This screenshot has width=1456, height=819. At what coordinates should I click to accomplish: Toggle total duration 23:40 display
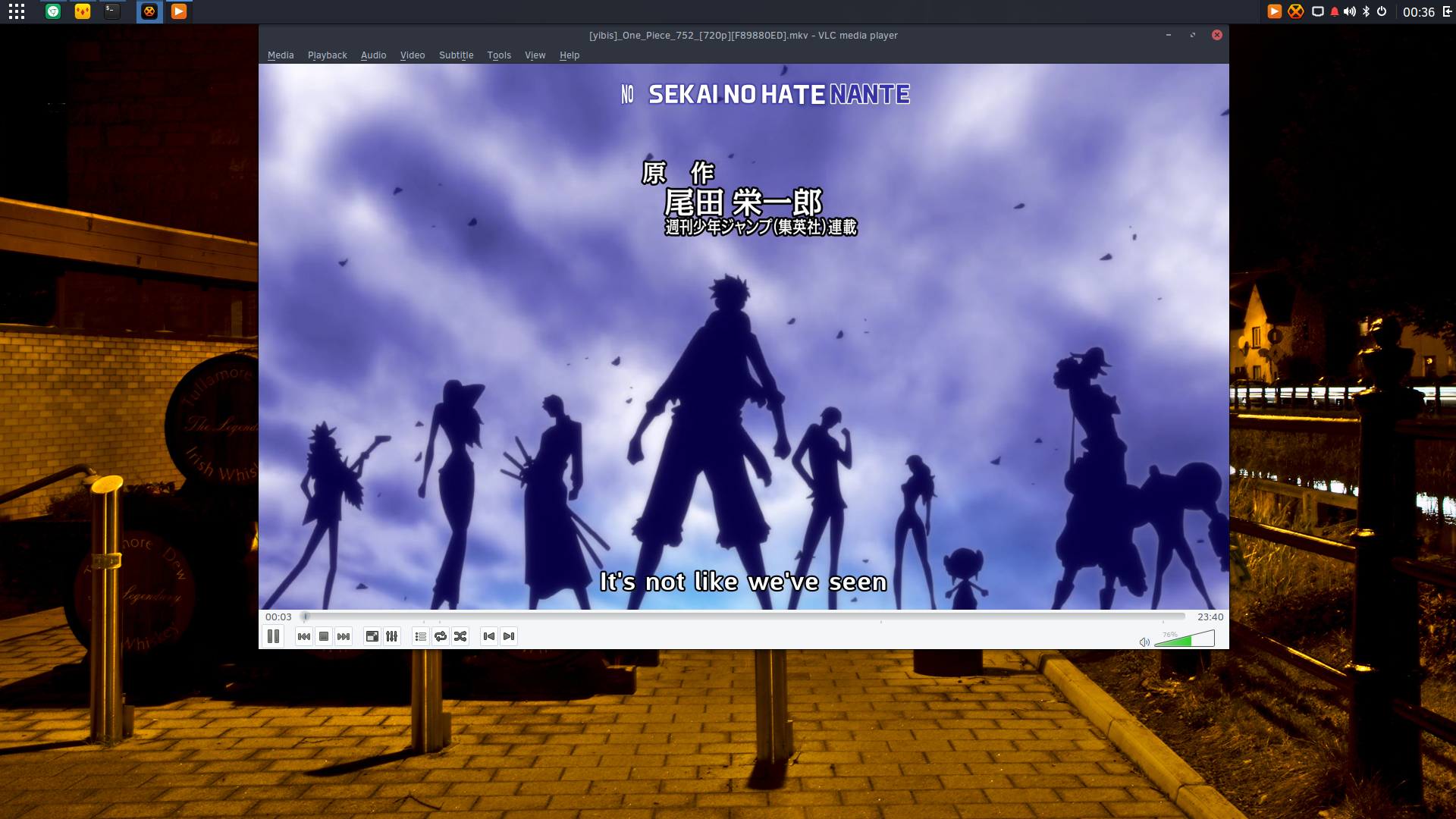1210,617
